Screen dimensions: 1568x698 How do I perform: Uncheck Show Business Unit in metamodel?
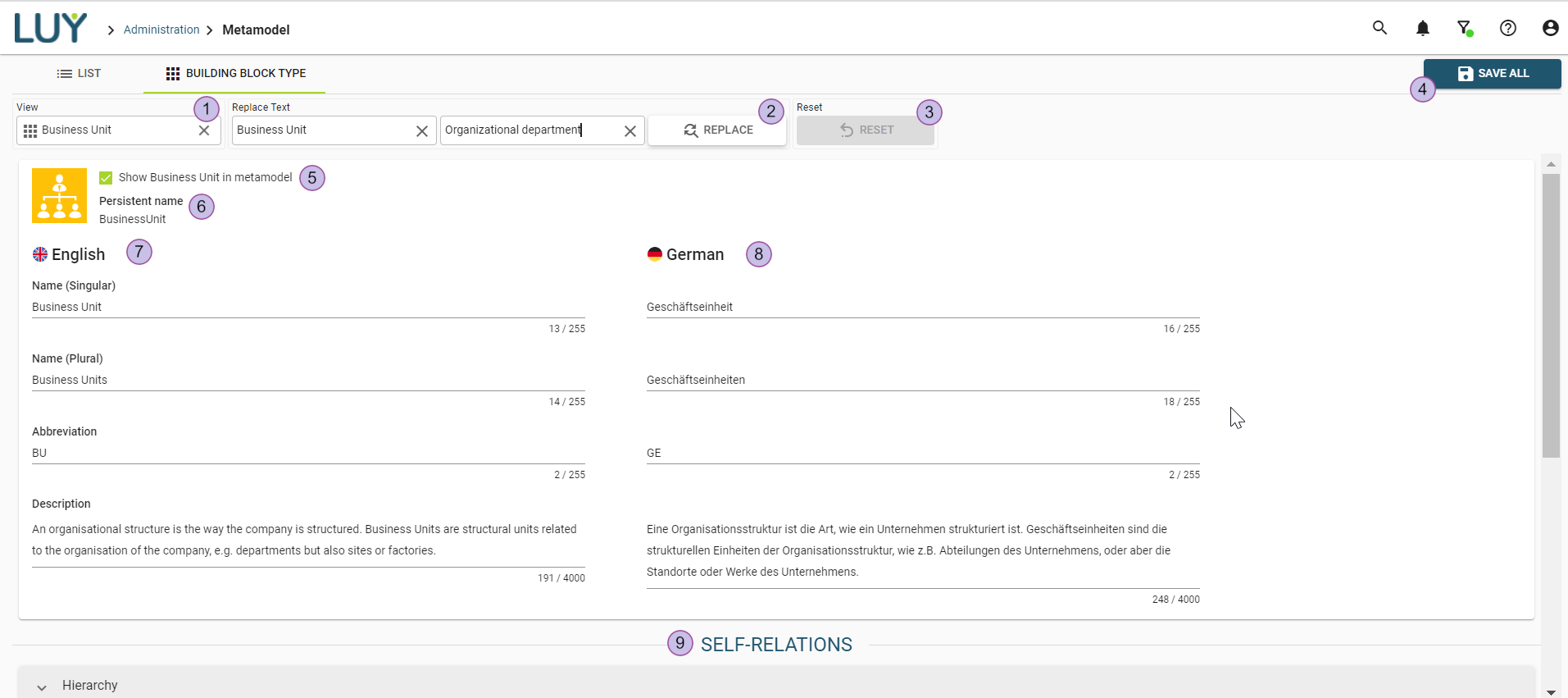coord(106,178)
